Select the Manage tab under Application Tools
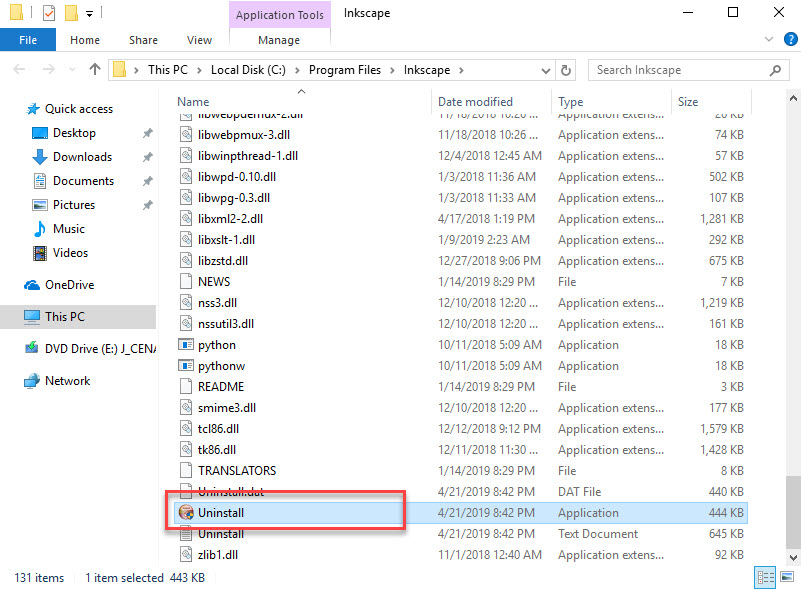 [279, 40]
